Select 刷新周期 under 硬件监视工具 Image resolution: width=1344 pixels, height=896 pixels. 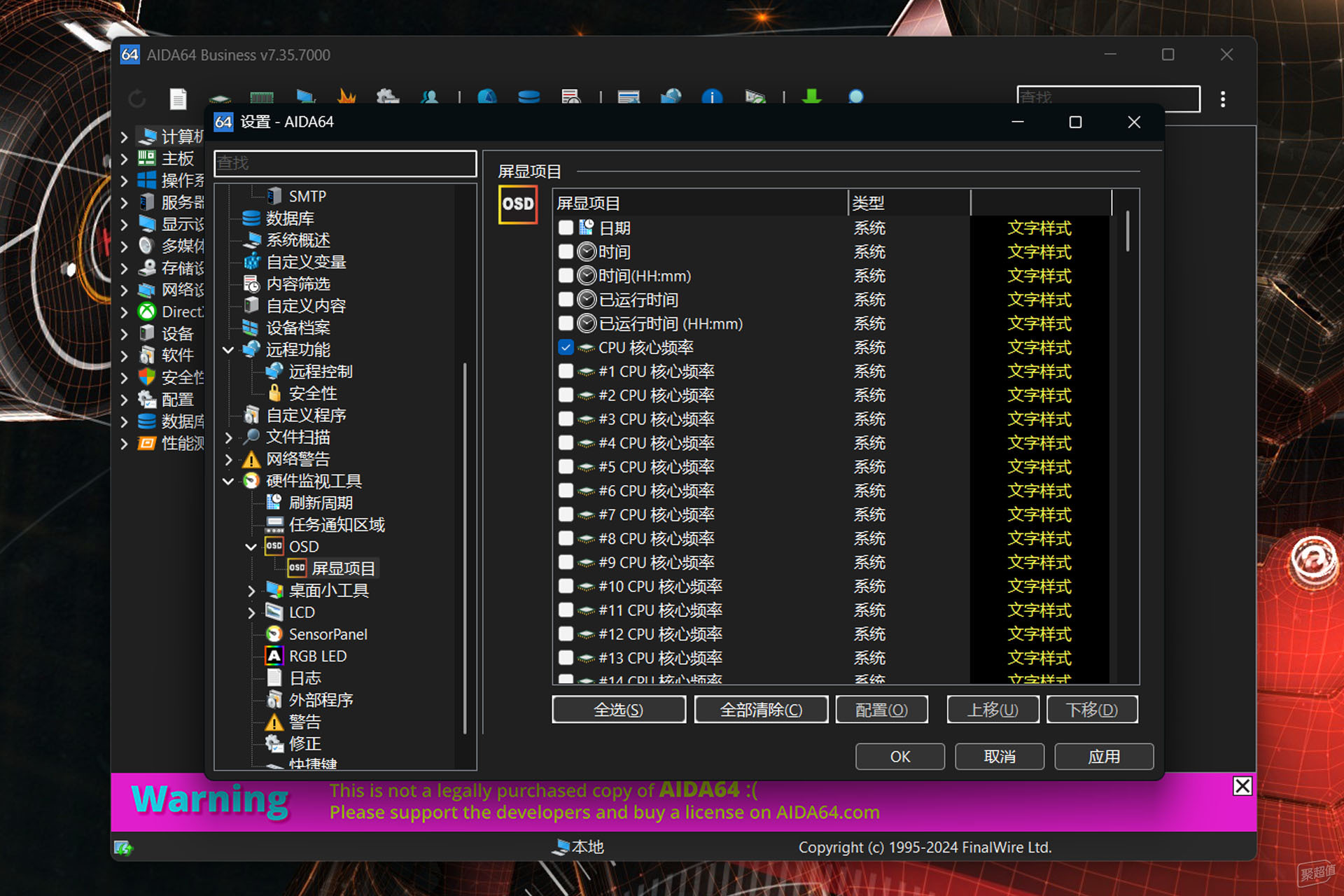tap(321, 503)
